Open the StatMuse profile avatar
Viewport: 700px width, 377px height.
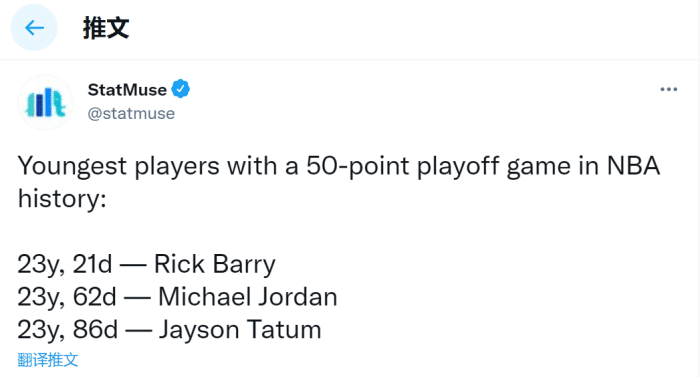point(46,102)
